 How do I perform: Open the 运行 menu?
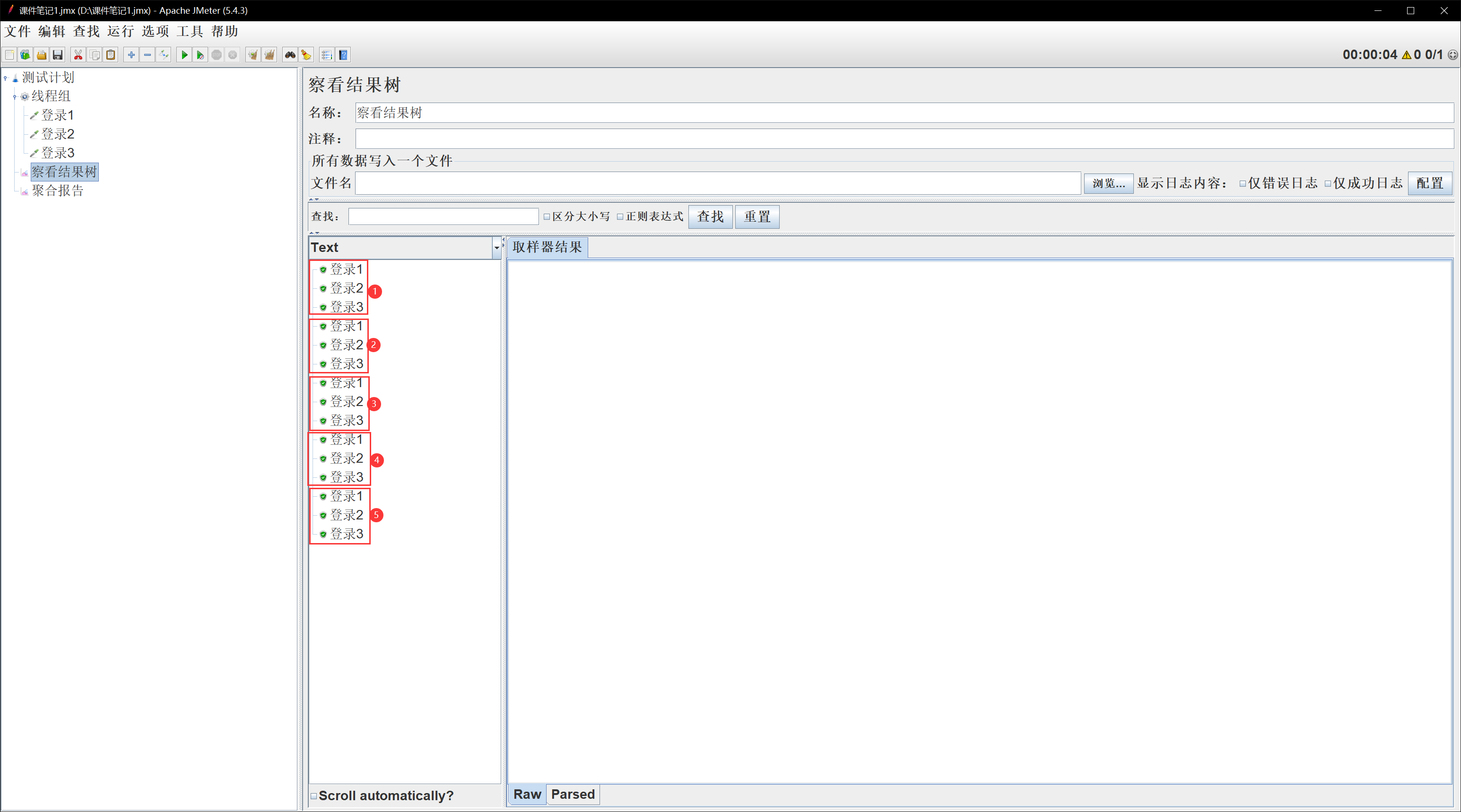point(120,31)
